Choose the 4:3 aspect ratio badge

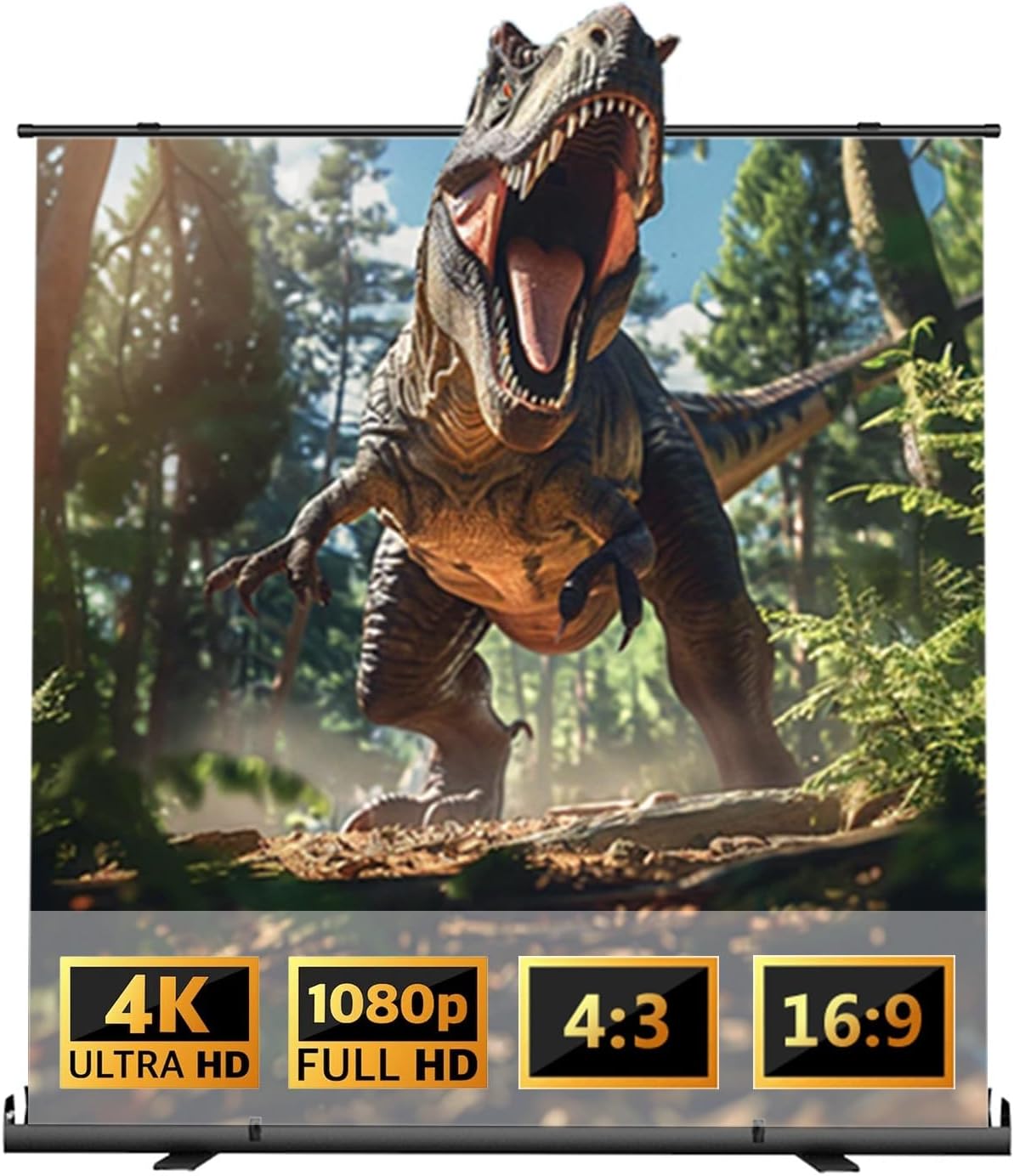(619, 1022)
